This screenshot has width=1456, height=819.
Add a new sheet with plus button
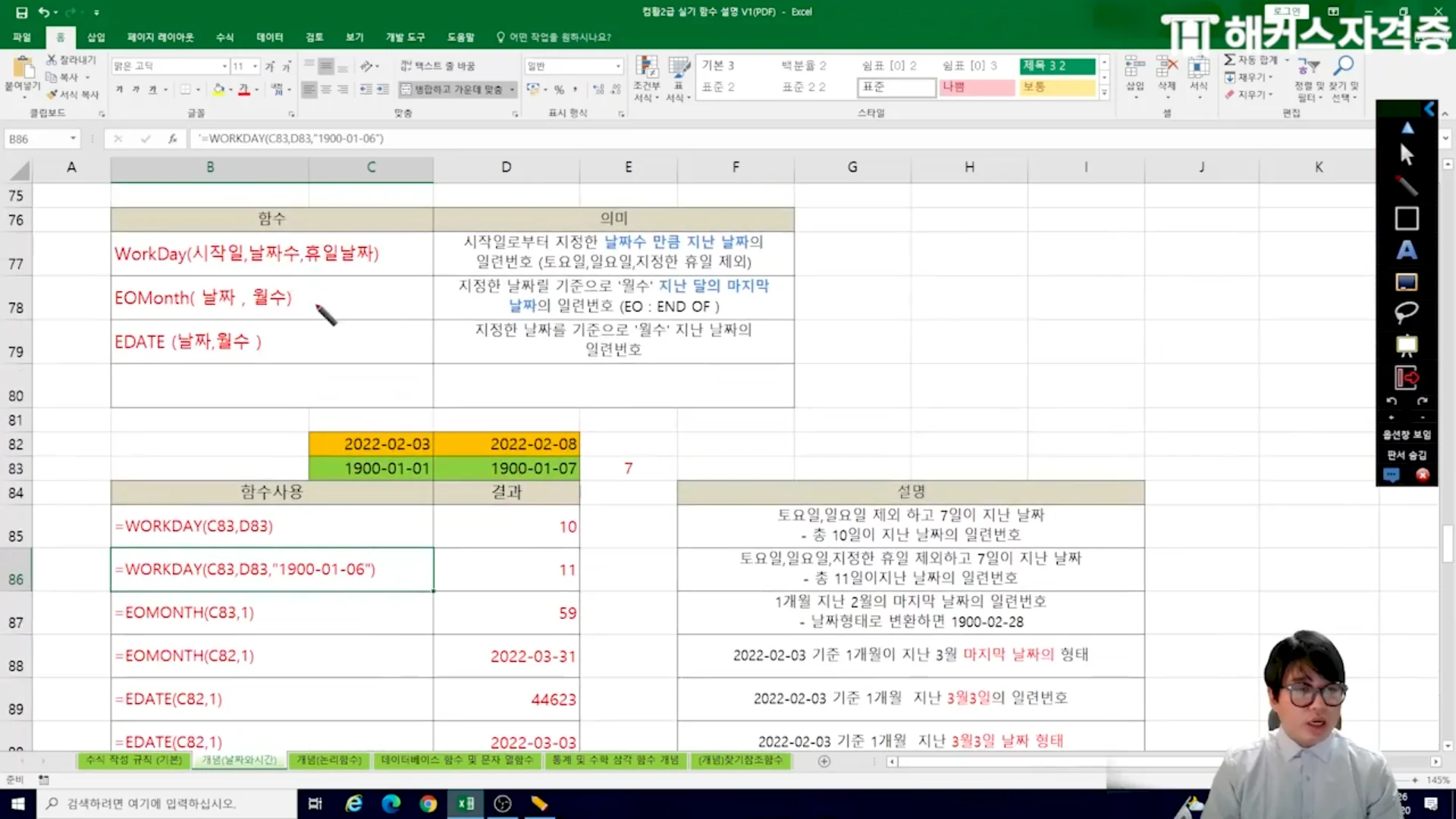pos(824,761)
